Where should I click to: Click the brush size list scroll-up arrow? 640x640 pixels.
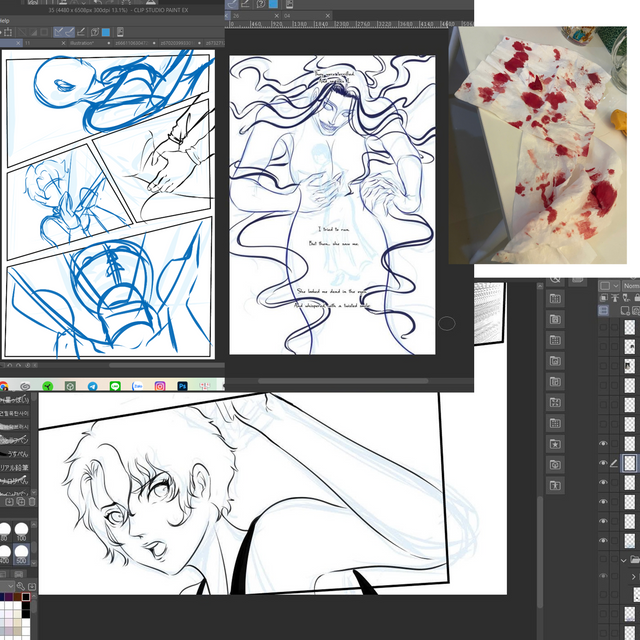coord(34,524)
